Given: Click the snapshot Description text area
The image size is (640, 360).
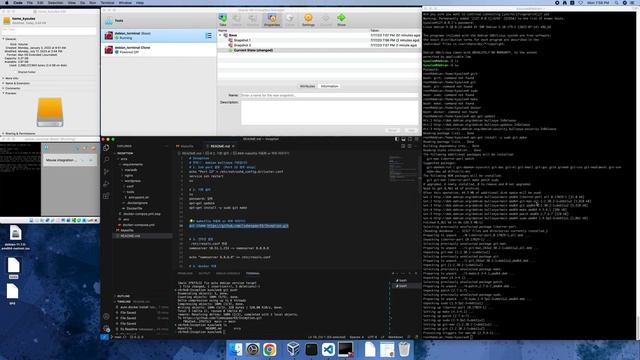Looking at the screenshot, I should (x=329, y=113).
